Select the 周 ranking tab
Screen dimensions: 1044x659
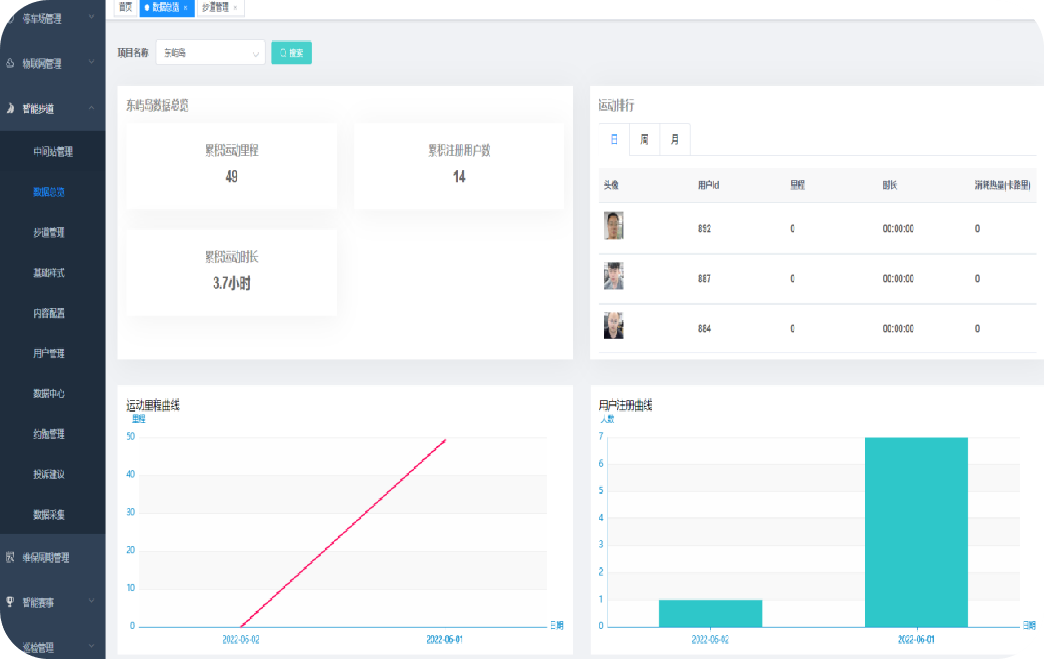tap(644, 139)
